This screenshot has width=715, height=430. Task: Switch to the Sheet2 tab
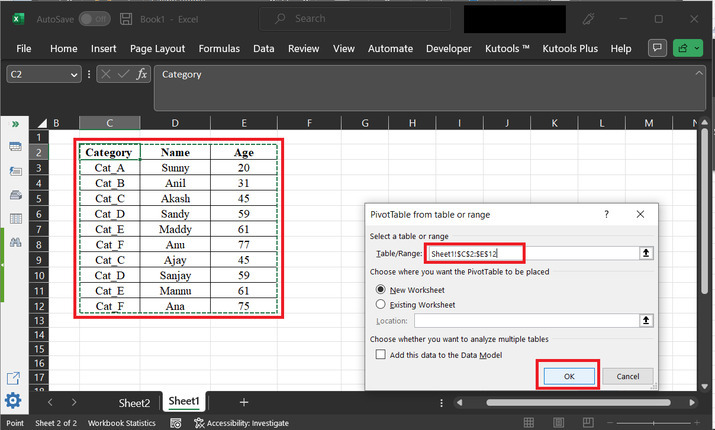(134, 402)
